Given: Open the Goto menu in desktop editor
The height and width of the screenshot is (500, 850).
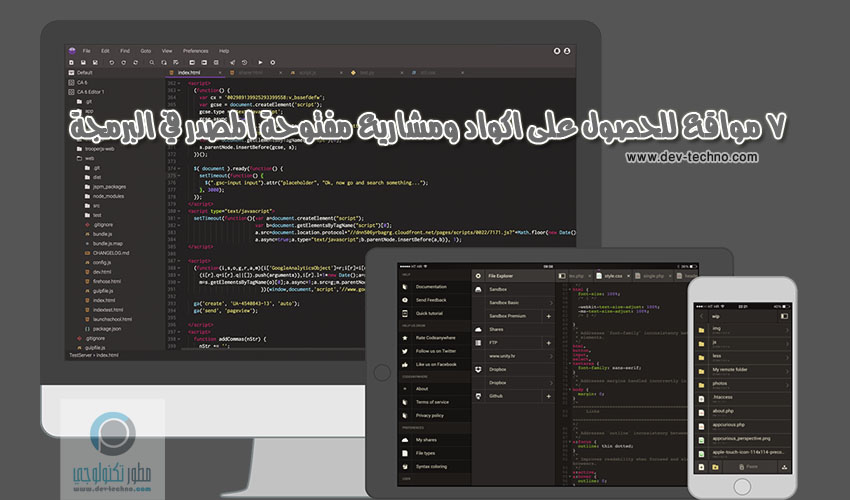Looking at the screenshot, I should 146,50.
